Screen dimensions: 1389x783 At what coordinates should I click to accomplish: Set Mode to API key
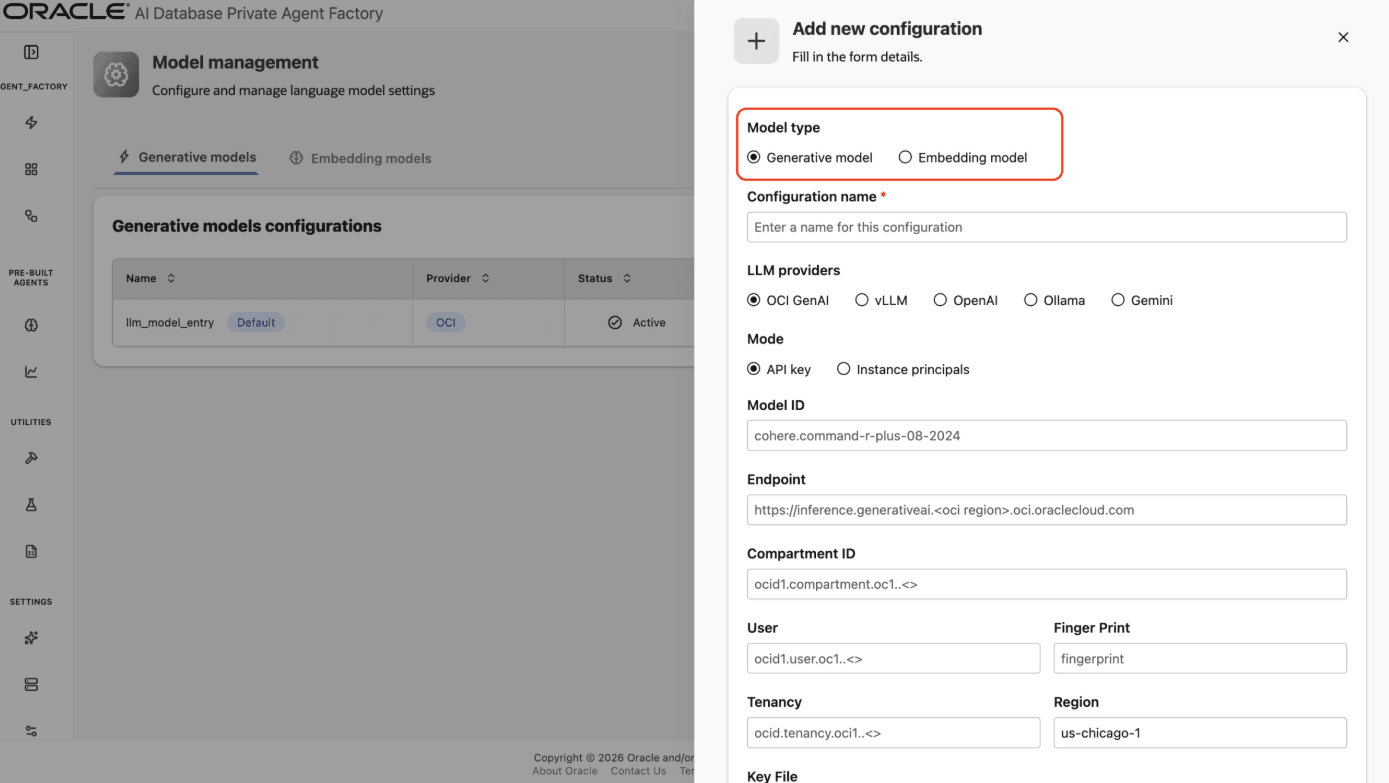754,369
